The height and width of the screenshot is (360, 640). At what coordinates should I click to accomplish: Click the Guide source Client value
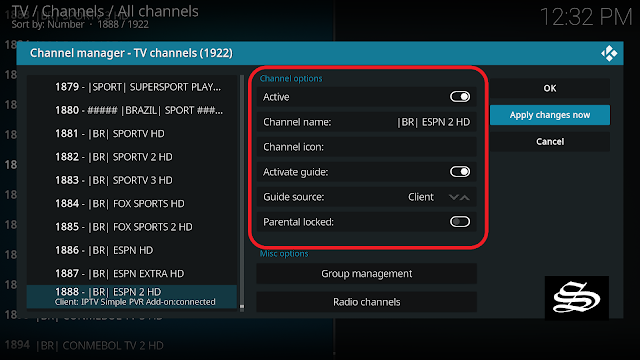(x=420, y=197)
